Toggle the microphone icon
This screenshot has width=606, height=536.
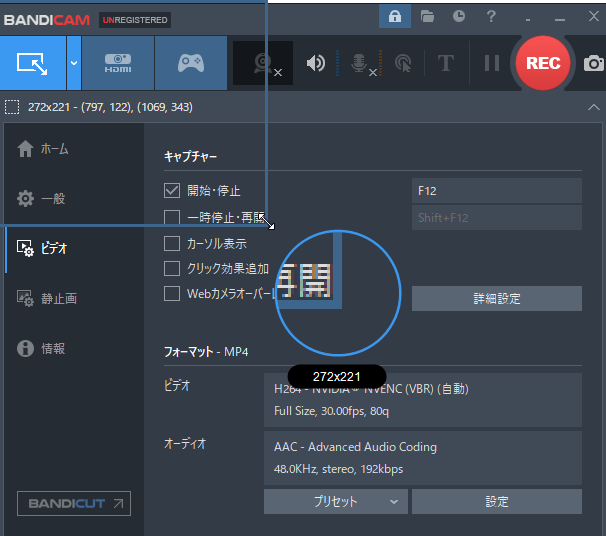click(x=359, y=63)
